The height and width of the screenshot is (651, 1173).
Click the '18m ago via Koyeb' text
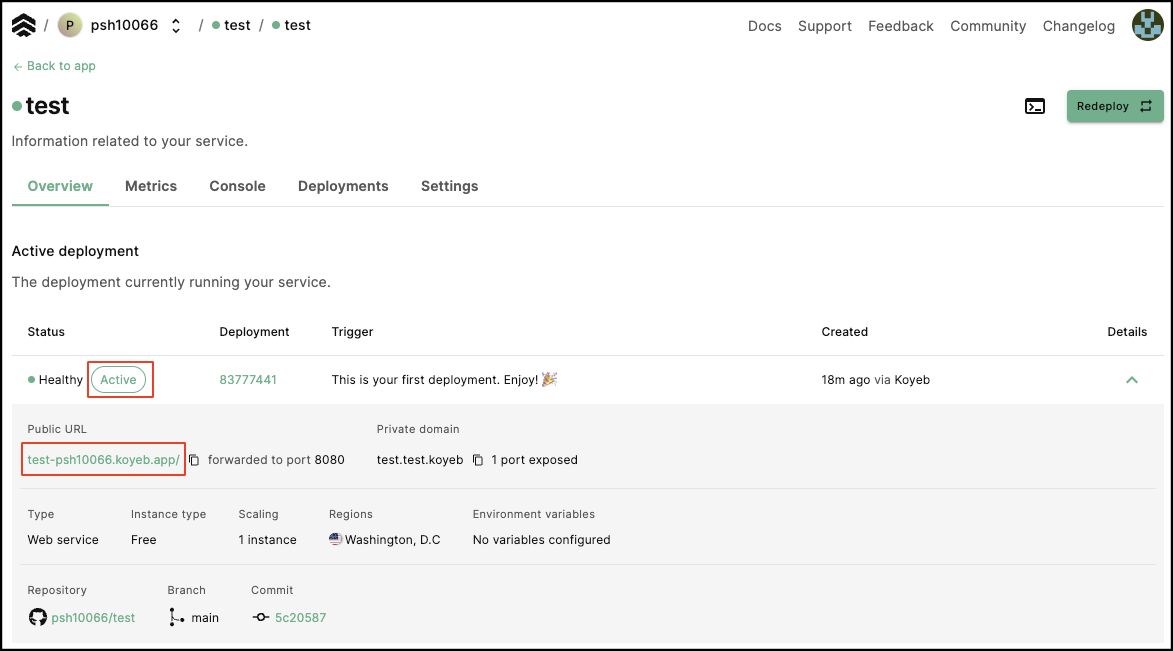click(x=875, y=380)
